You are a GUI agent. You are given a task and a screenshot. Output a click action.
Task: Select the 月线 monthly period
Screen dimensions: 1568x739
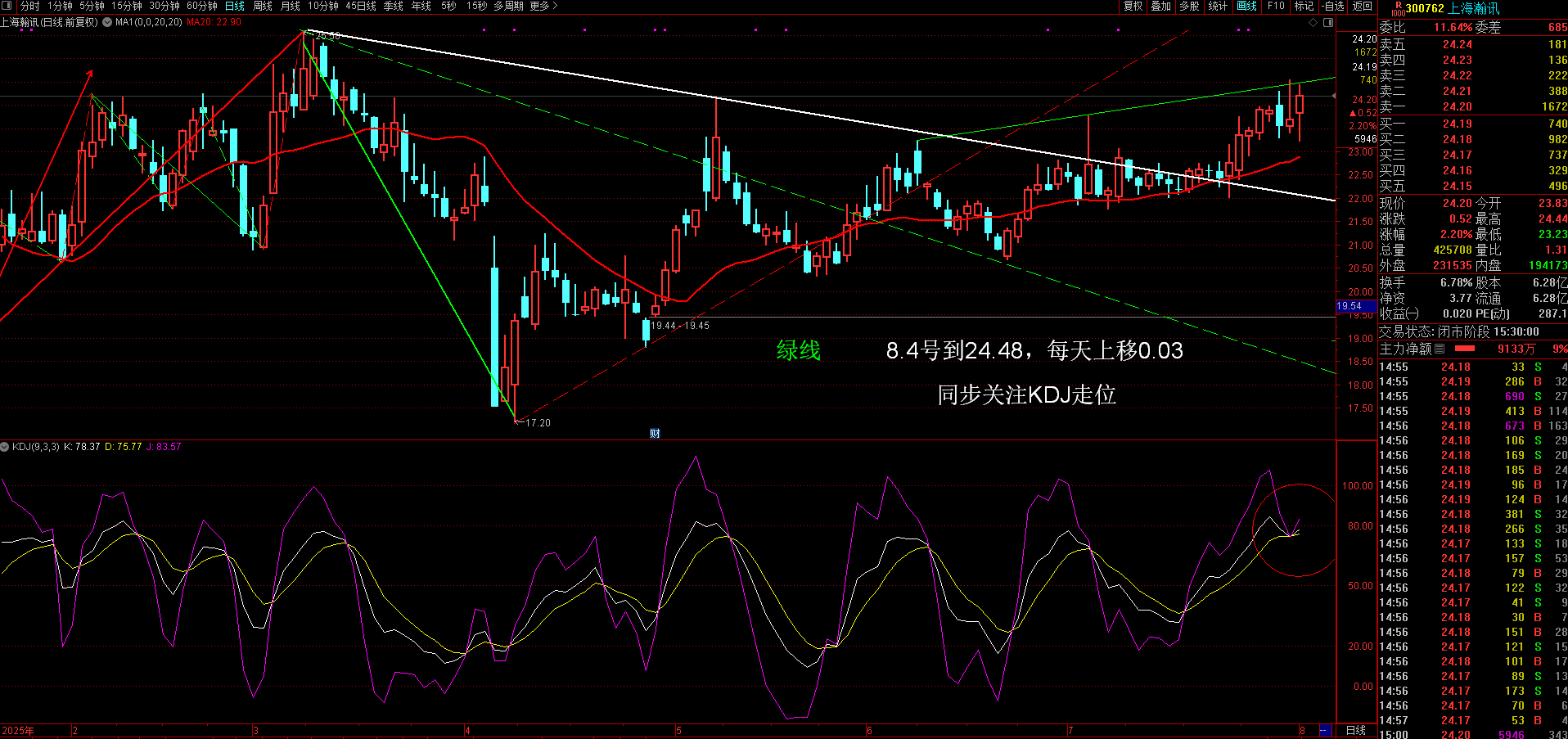coord(290,6)
